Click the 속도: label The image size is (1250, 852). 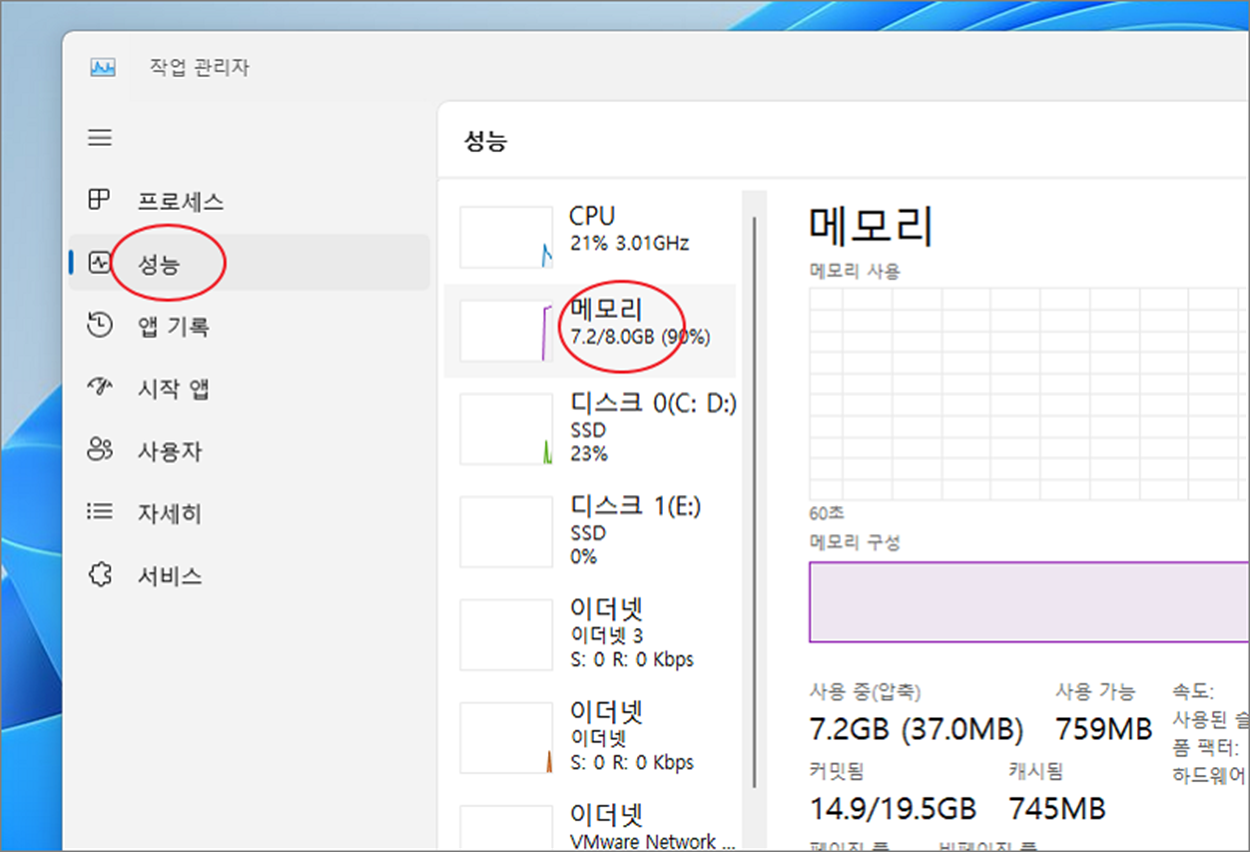1192,691
